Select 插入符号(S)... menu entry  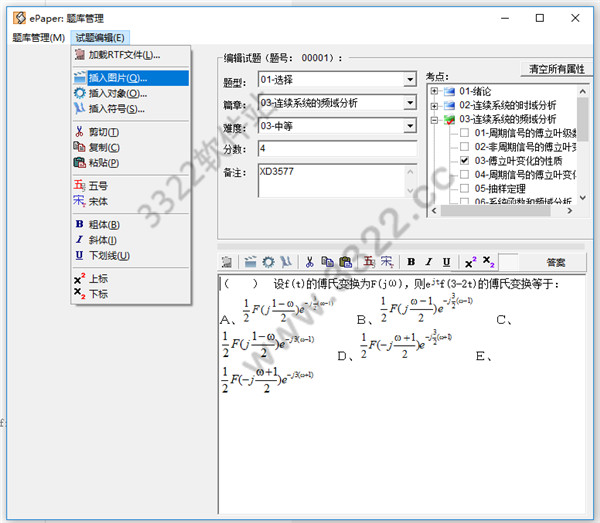coord(130,109)
